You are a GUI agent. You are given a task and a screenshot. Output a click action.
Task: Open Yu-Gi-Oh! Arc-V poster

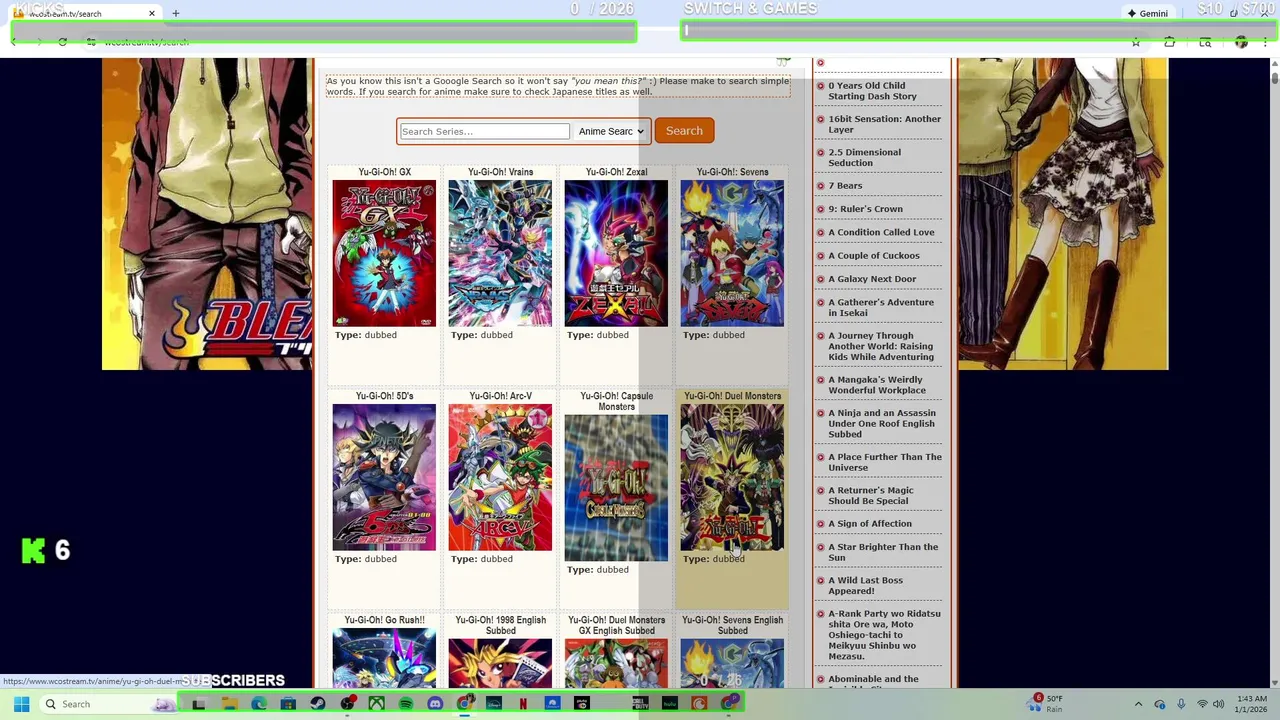[500, 477]
